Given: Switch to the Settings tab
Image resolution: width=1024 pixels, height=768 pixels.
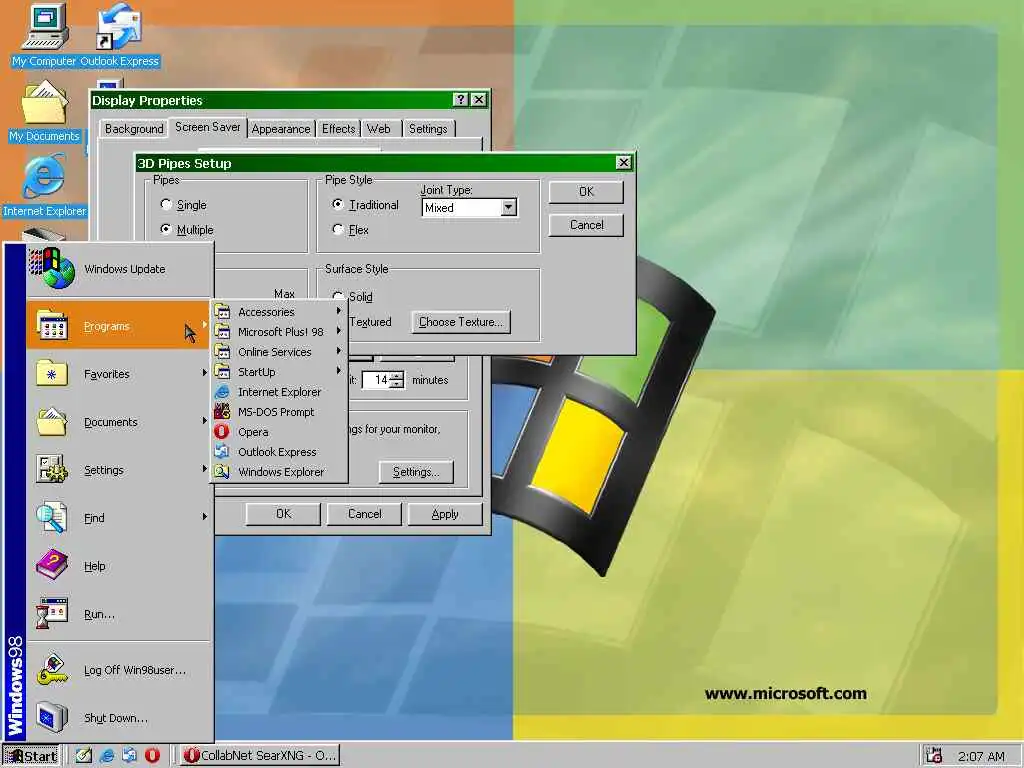Looking at the screenshot, I should 428,129.
